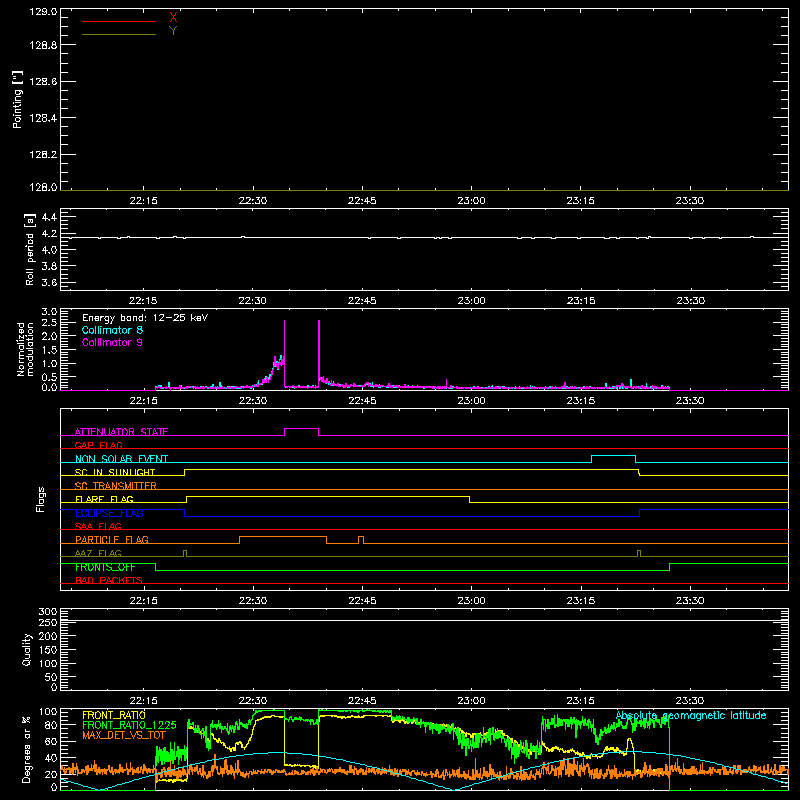
Task: Click the 4.4 tick on Roll period axis
Action: (49, 217)
